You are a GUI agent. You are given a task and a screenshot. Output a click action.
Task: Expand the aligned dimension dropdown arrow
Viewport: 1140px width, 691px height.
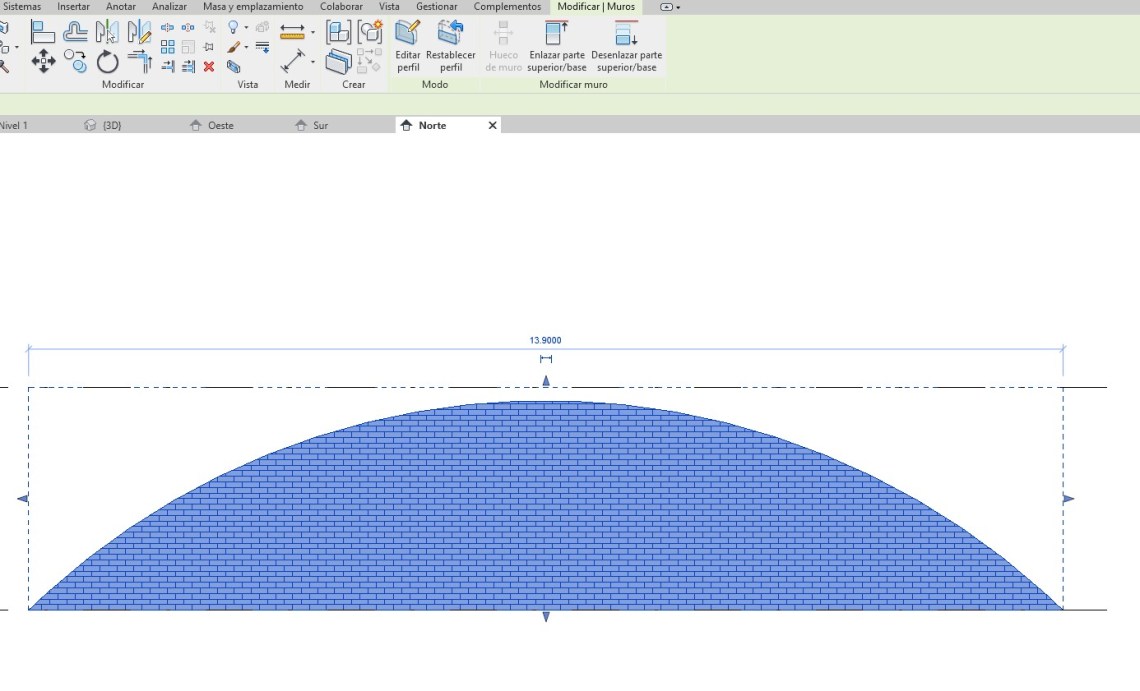[x=312, y=32]
